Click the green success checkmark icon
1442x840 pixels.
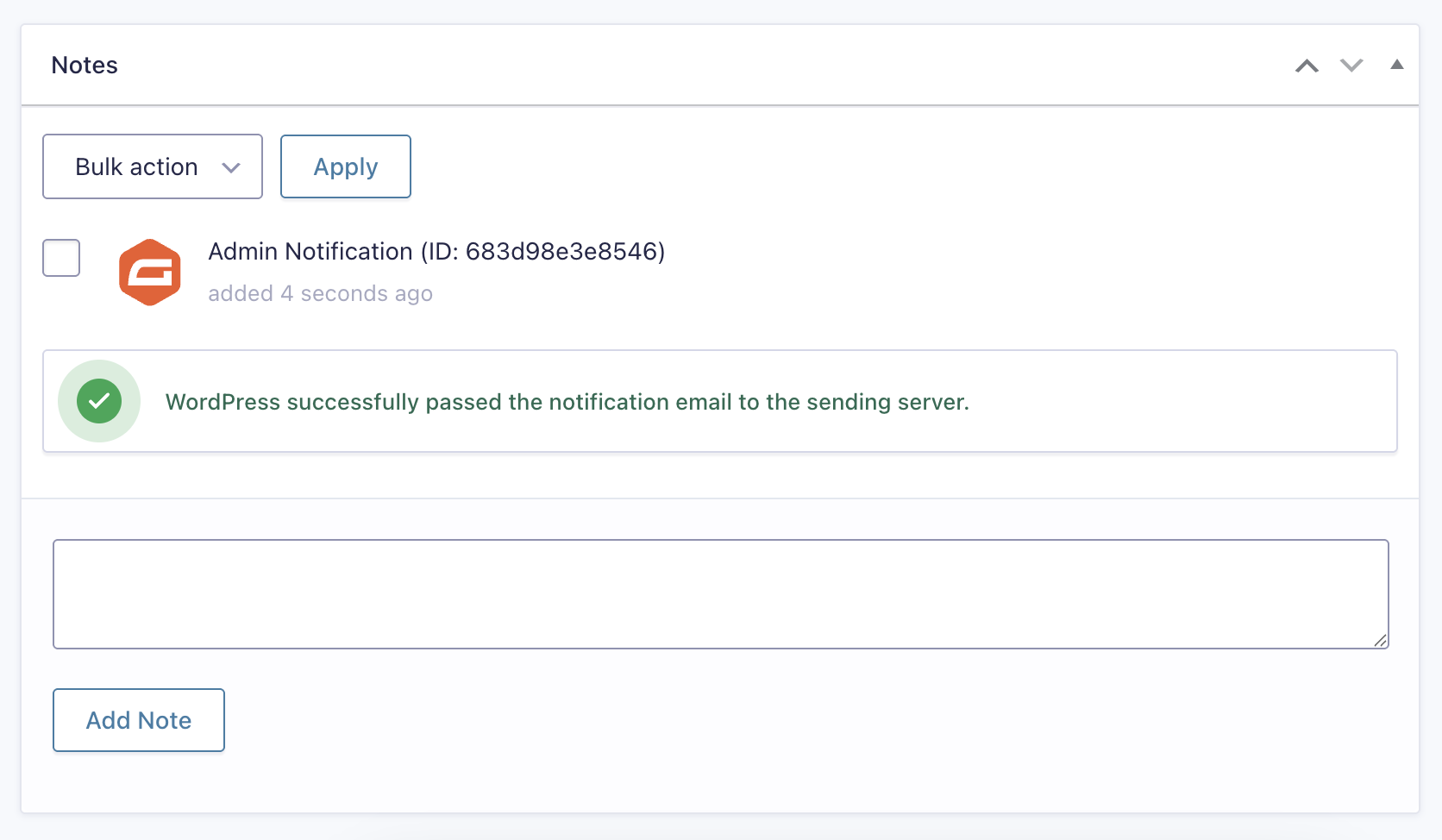(x=99, y=401)
